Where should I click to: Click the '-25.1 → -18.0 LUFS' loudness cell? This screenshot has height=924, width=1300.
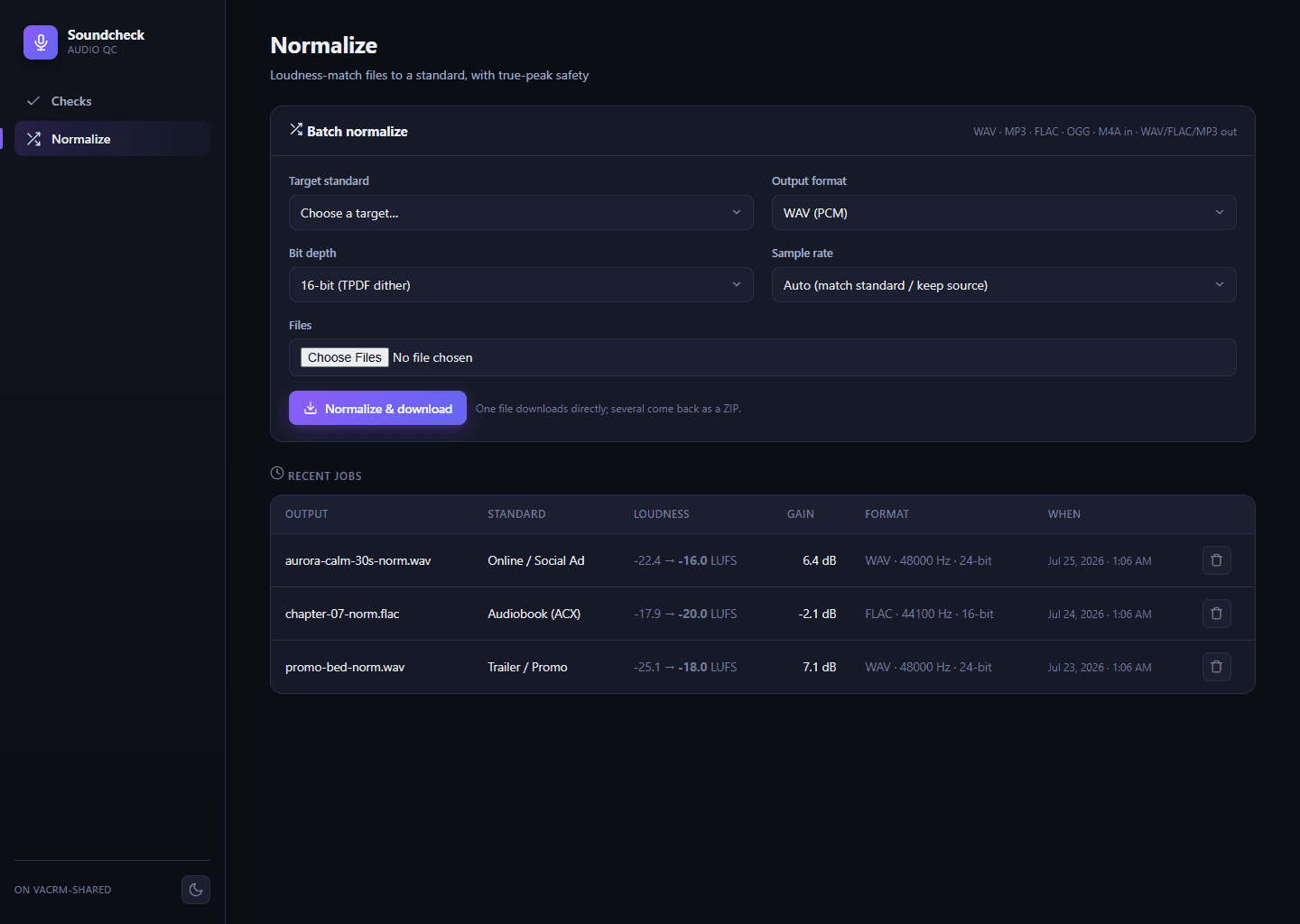(685, 667)
